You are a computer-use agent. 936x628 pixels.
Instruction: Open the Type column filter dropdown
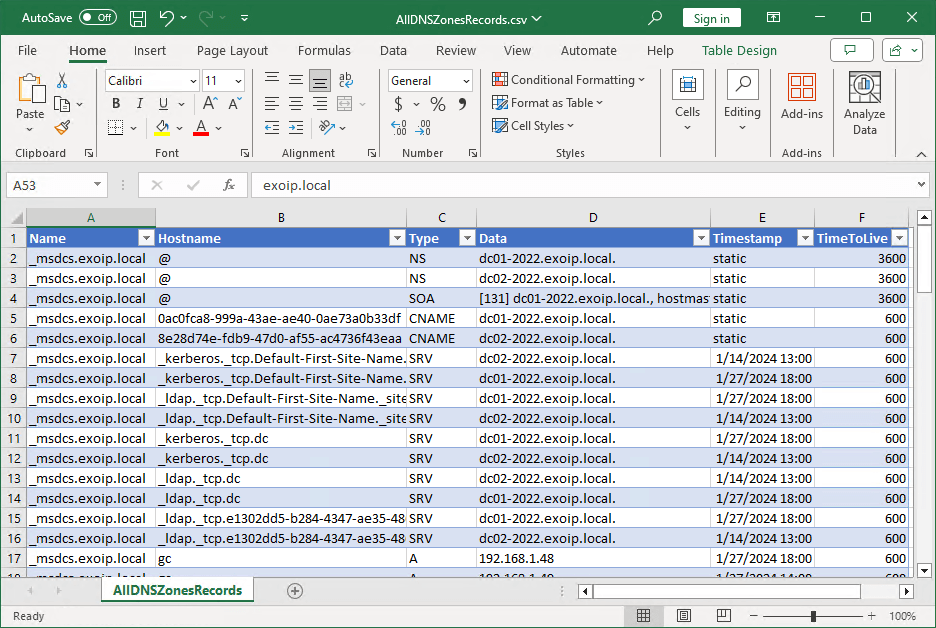tap(466, 238)
